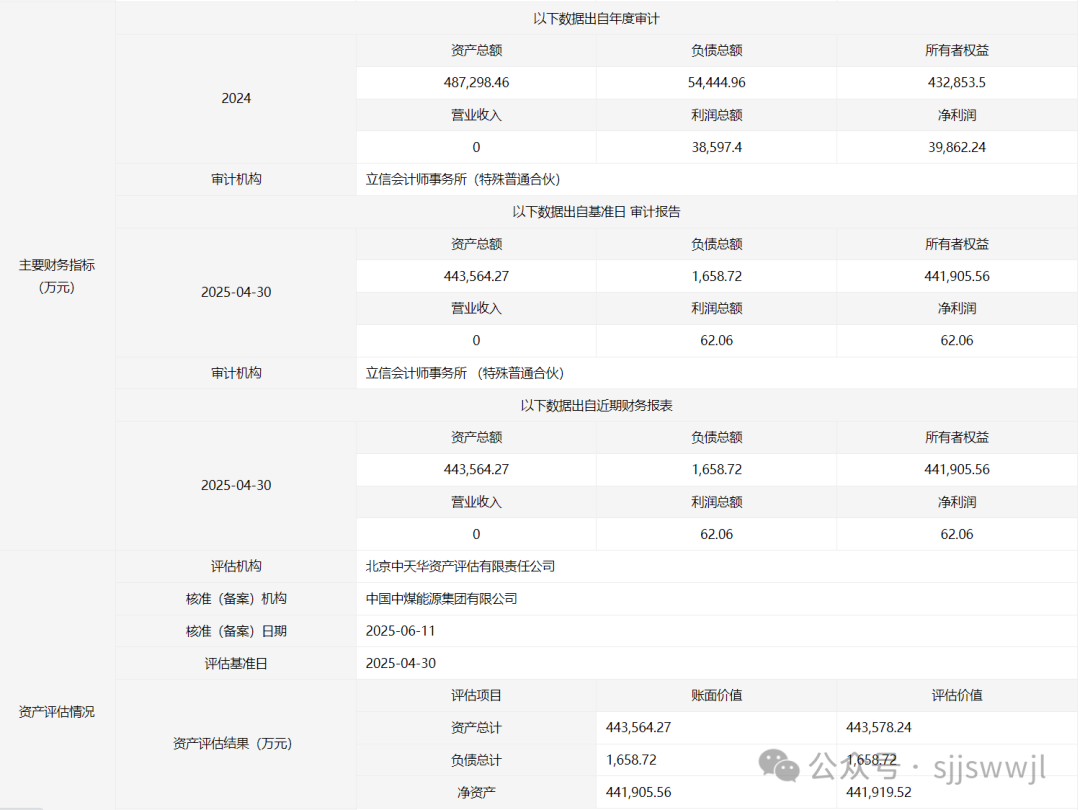
Task: Click the owner's equity value '432,853.5'
Action: click(957, 83)
